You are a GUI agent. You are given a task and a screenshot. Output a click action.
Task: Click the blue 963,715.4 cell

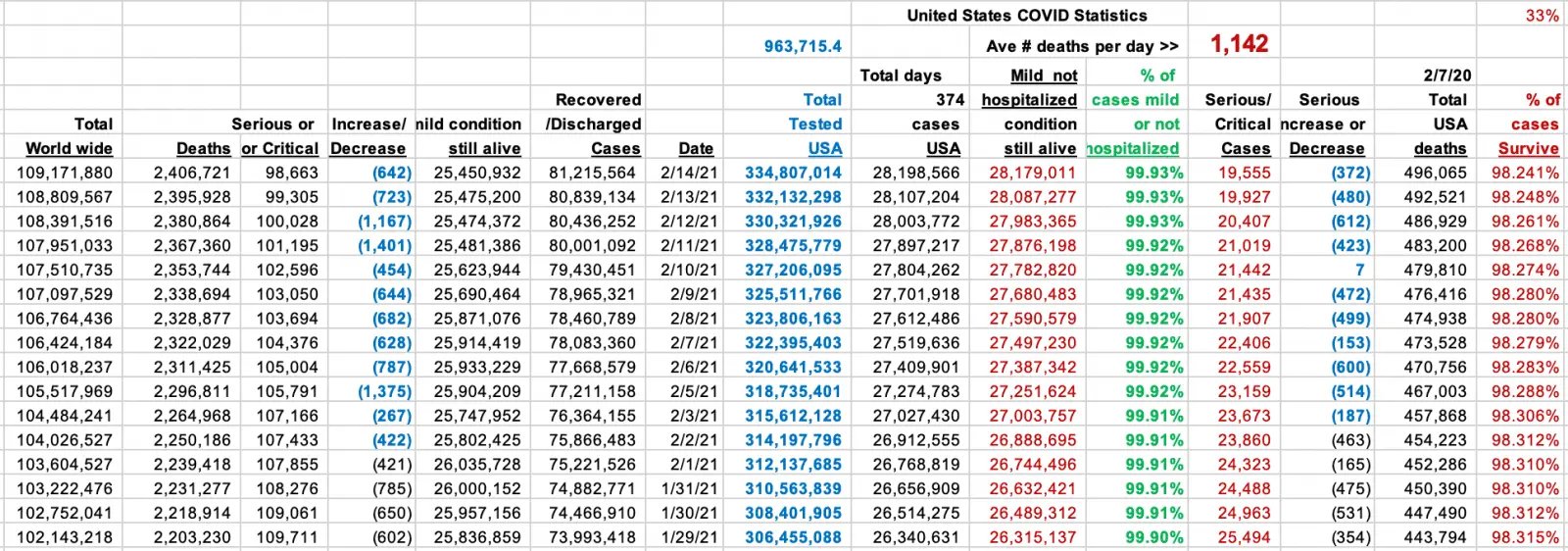(803, 46)
